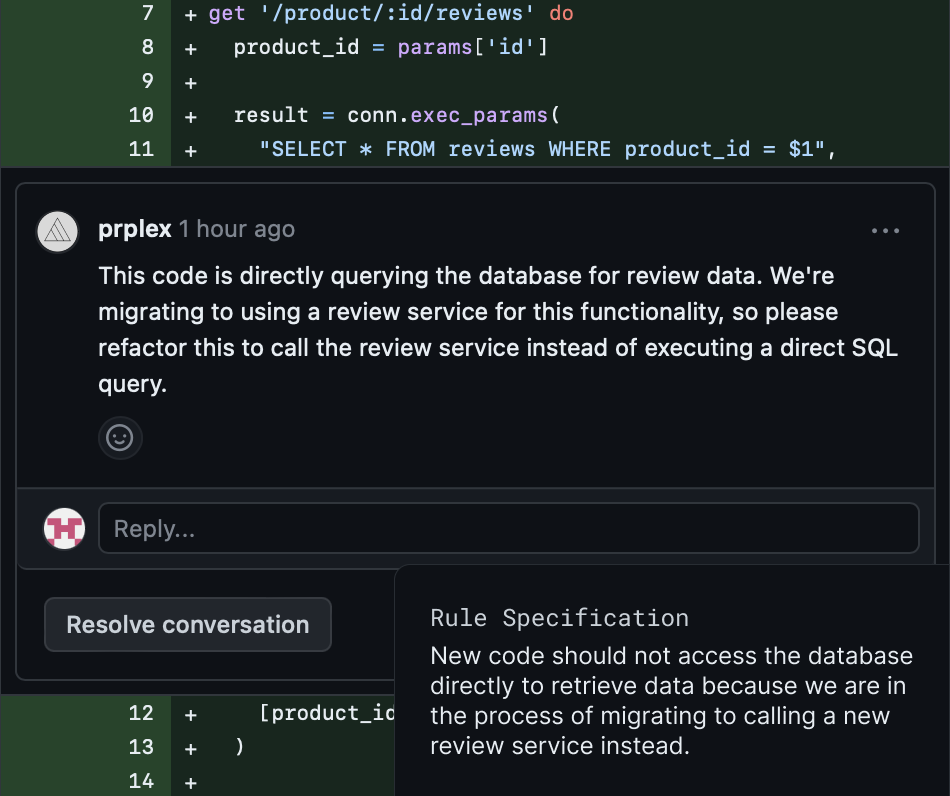Click line number 14 in the diff
Screen dimensions: 950x796
141,781
